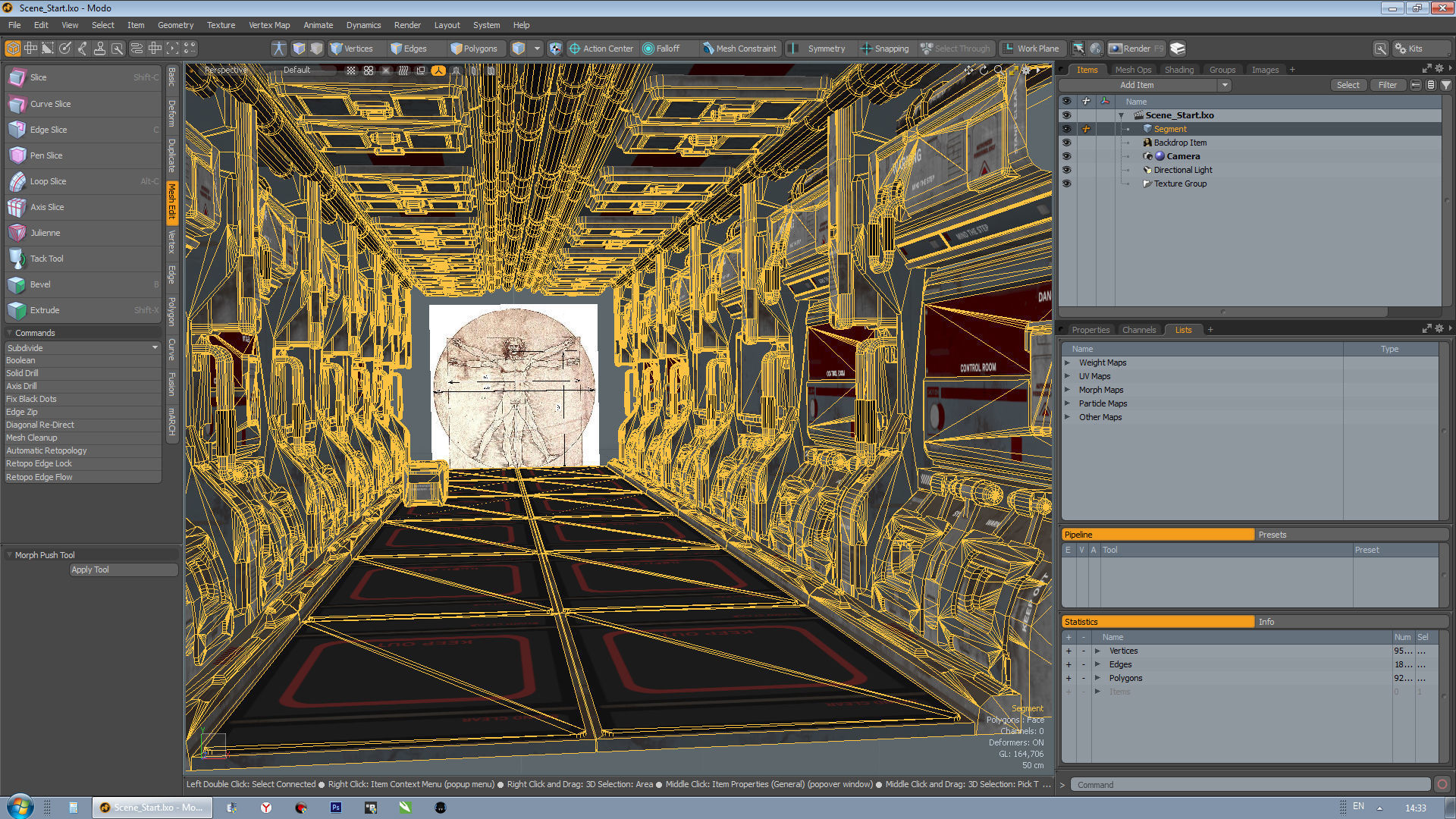
Task: Switch to the Shading tab
Action: click(1178, 70)
